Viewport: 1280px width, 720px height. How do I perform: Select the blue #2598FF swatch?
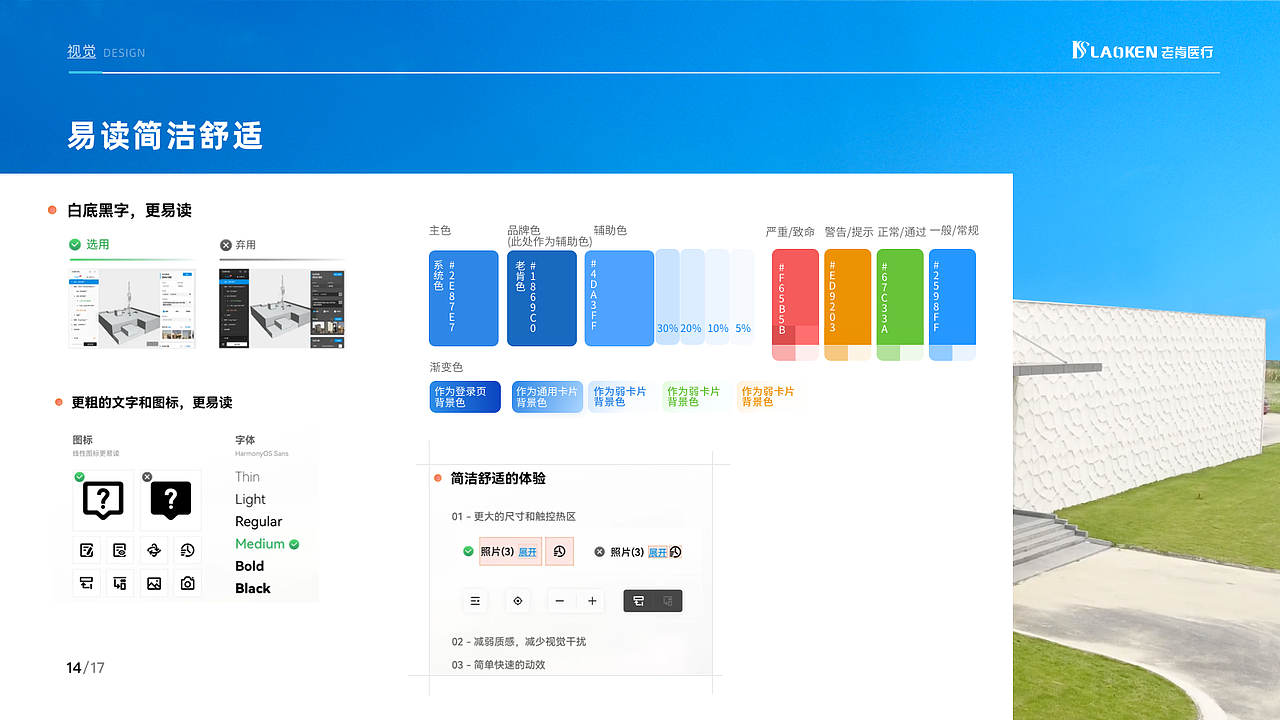[x=952, y=305]
